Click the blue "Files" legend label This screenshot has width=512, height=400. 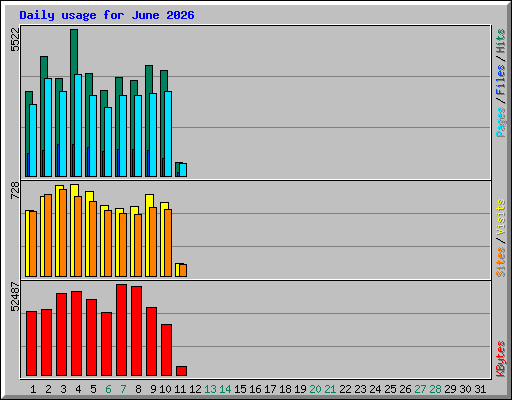coord(500,80)
